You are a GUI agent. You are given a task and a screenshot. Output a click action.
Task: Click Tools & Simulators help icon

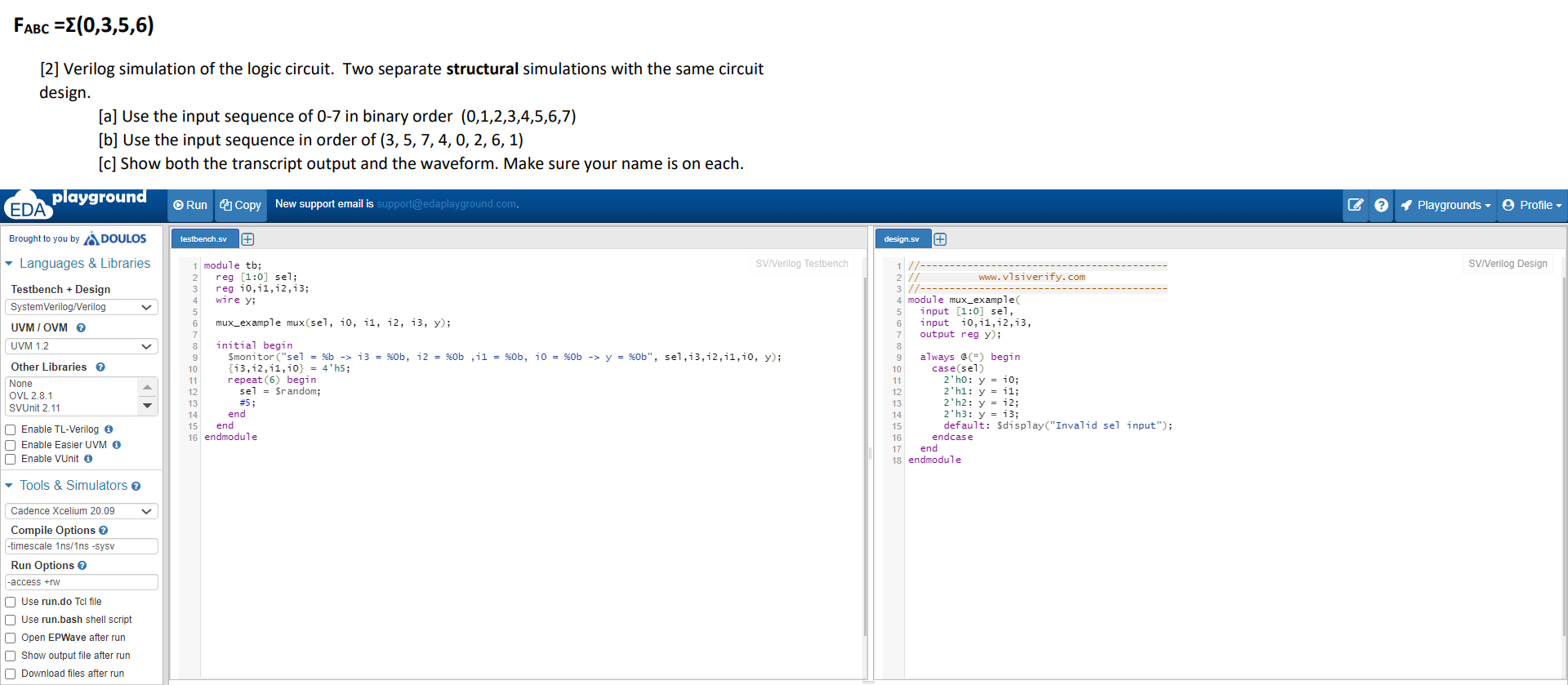(x=136, y=486)
